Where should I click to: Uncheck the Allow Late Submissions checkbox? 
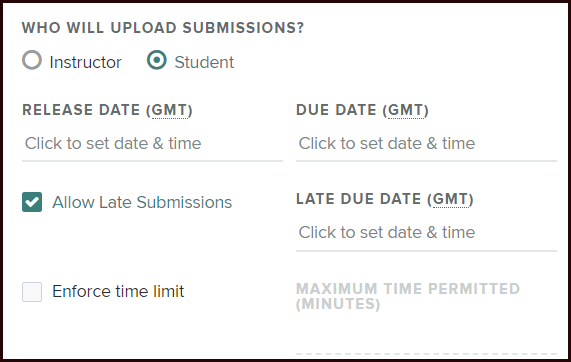pos(32,202)
